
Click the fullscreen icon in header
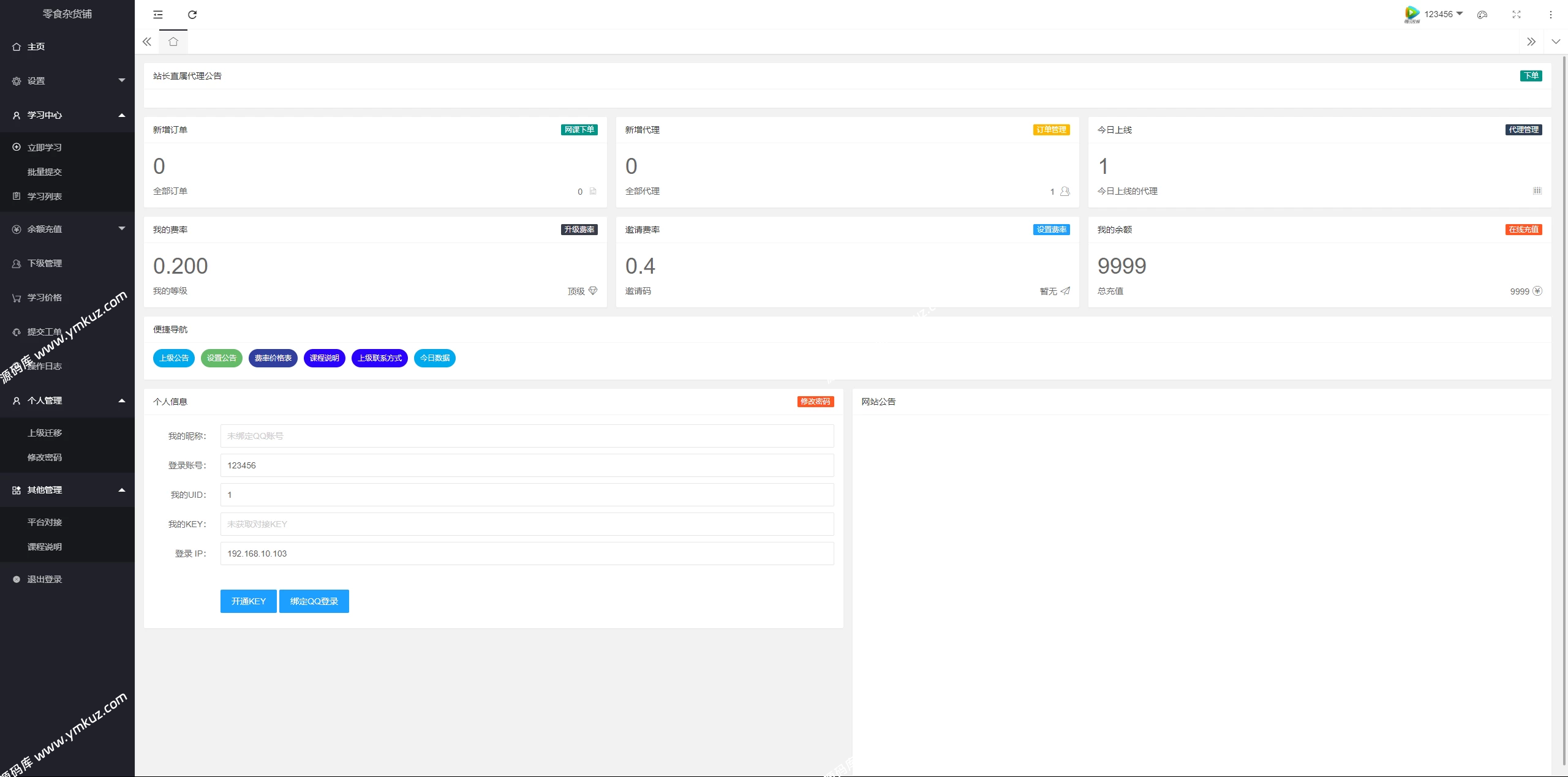click(x=1517, y=15)
